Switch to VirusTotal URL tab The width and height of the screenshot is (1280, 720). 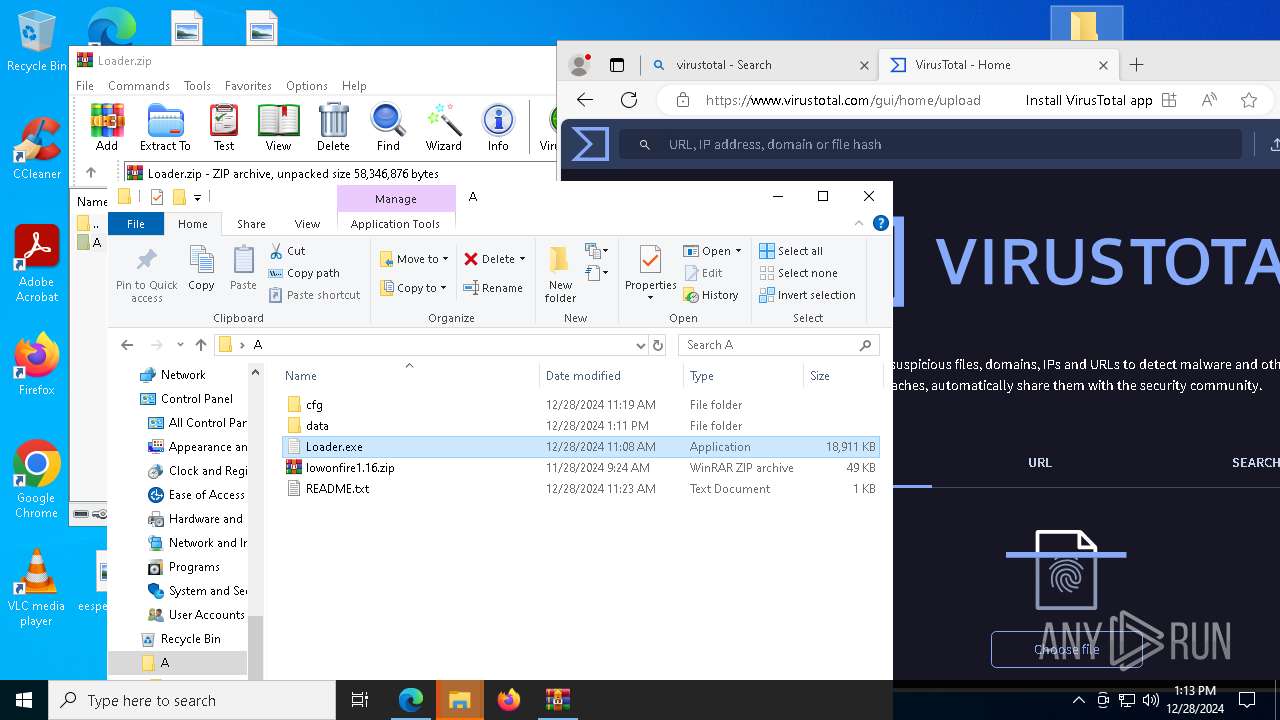pos(1040,462)
